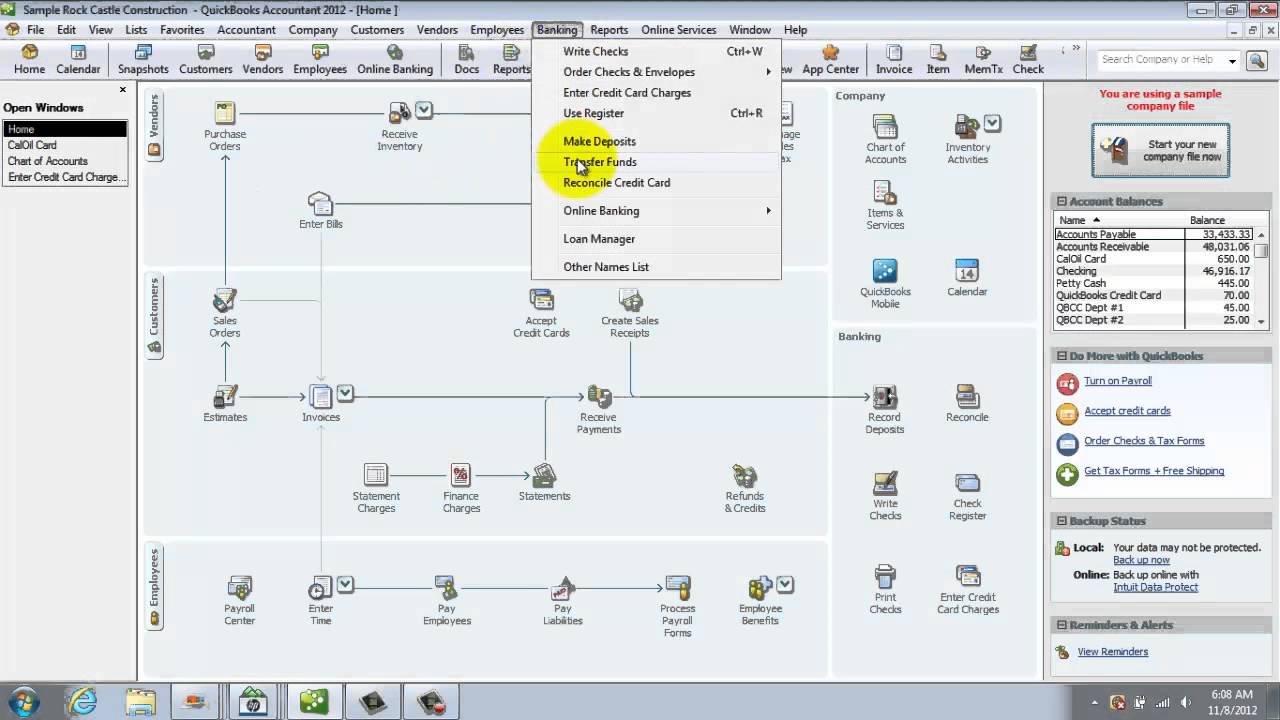Viewport: 1280px width, 720px height.
Task: Open Print Checks icon
Action: pos(885,576)
